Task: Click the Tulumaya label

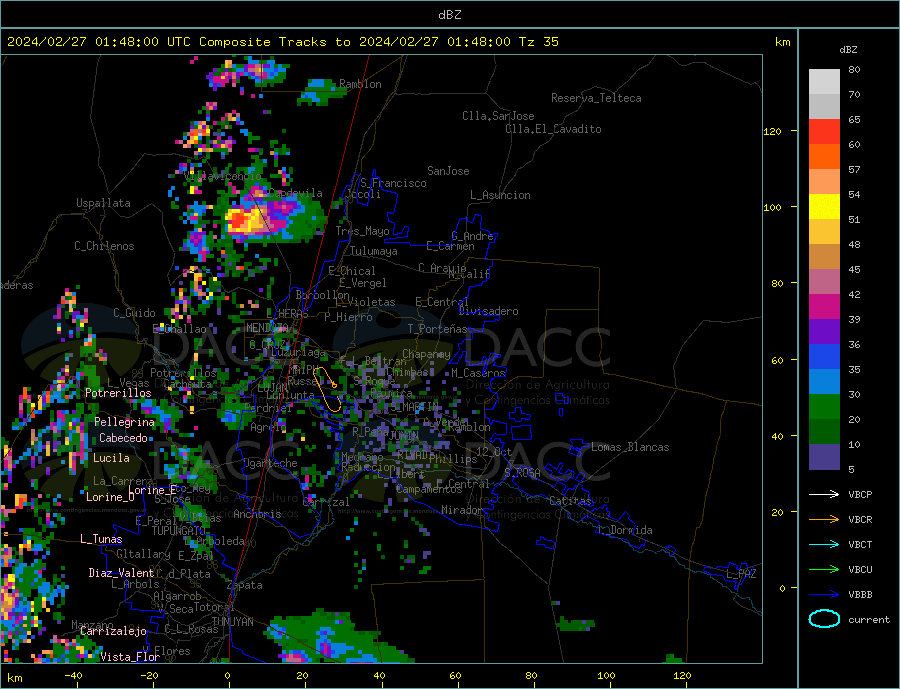Action: pyautogui.click(x=374, y=251)
